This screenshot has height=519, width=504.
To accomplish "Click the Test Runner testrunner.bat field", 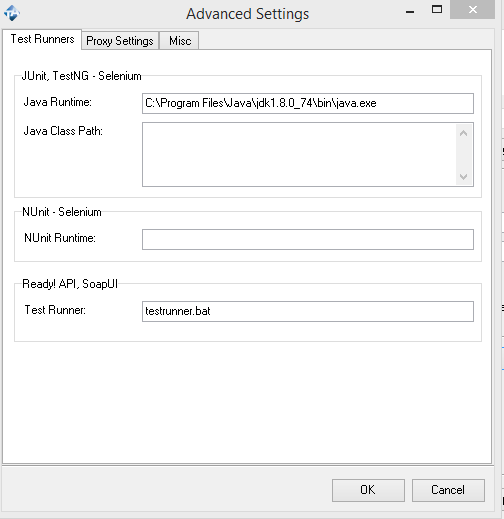I will pyautogui.click(x=308, y=311).
